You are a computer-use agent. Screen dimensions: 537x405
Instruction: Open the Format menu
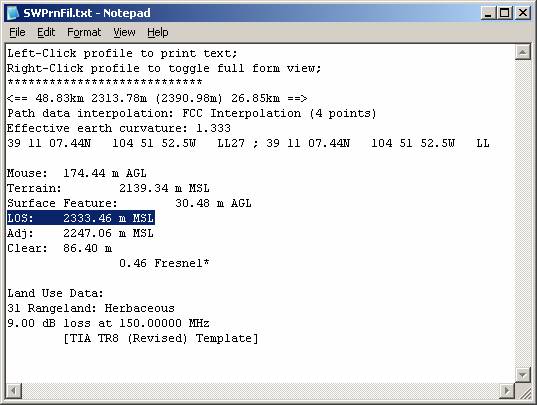[x=84, y=32]
